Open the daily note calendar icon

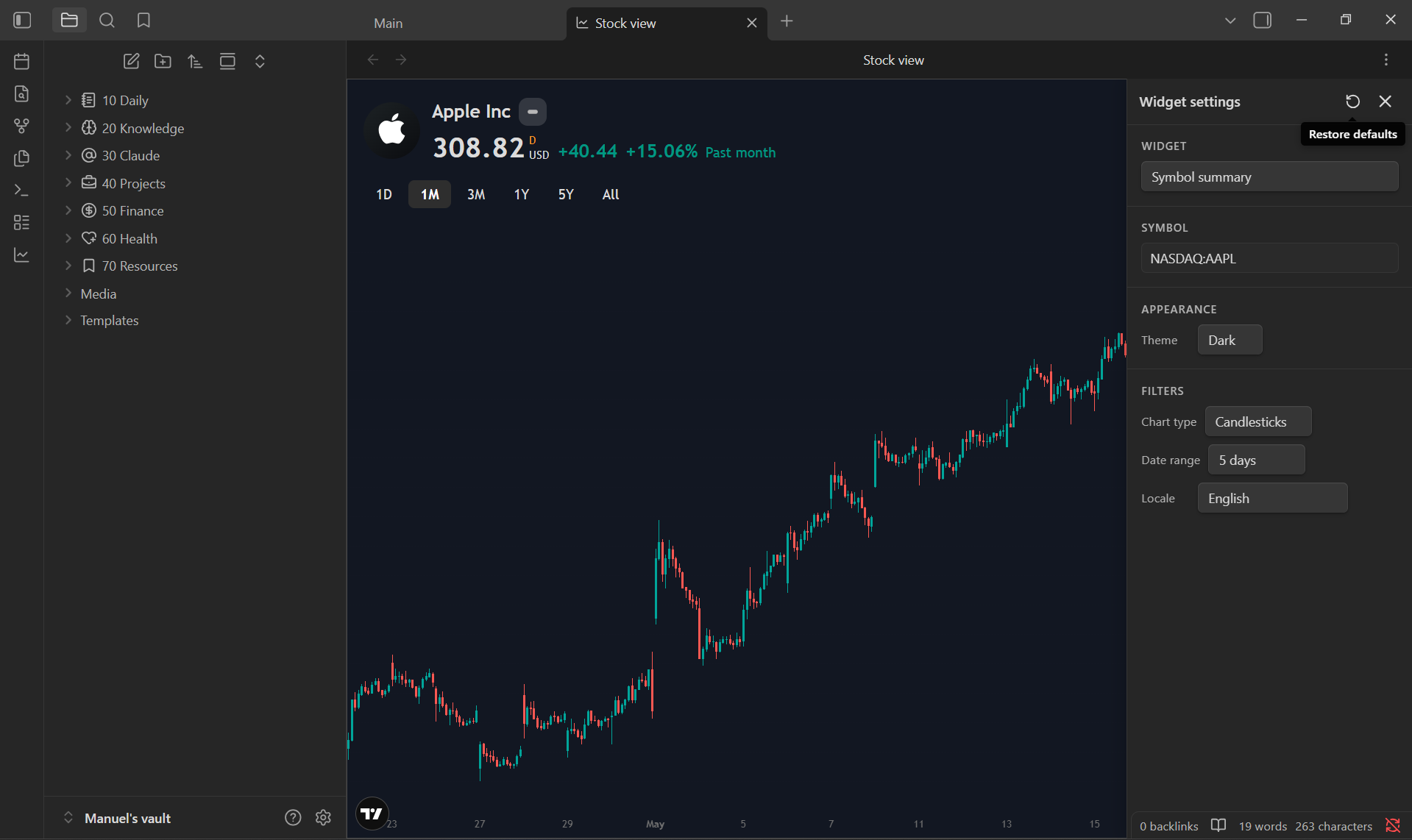(x=22, y=61)
